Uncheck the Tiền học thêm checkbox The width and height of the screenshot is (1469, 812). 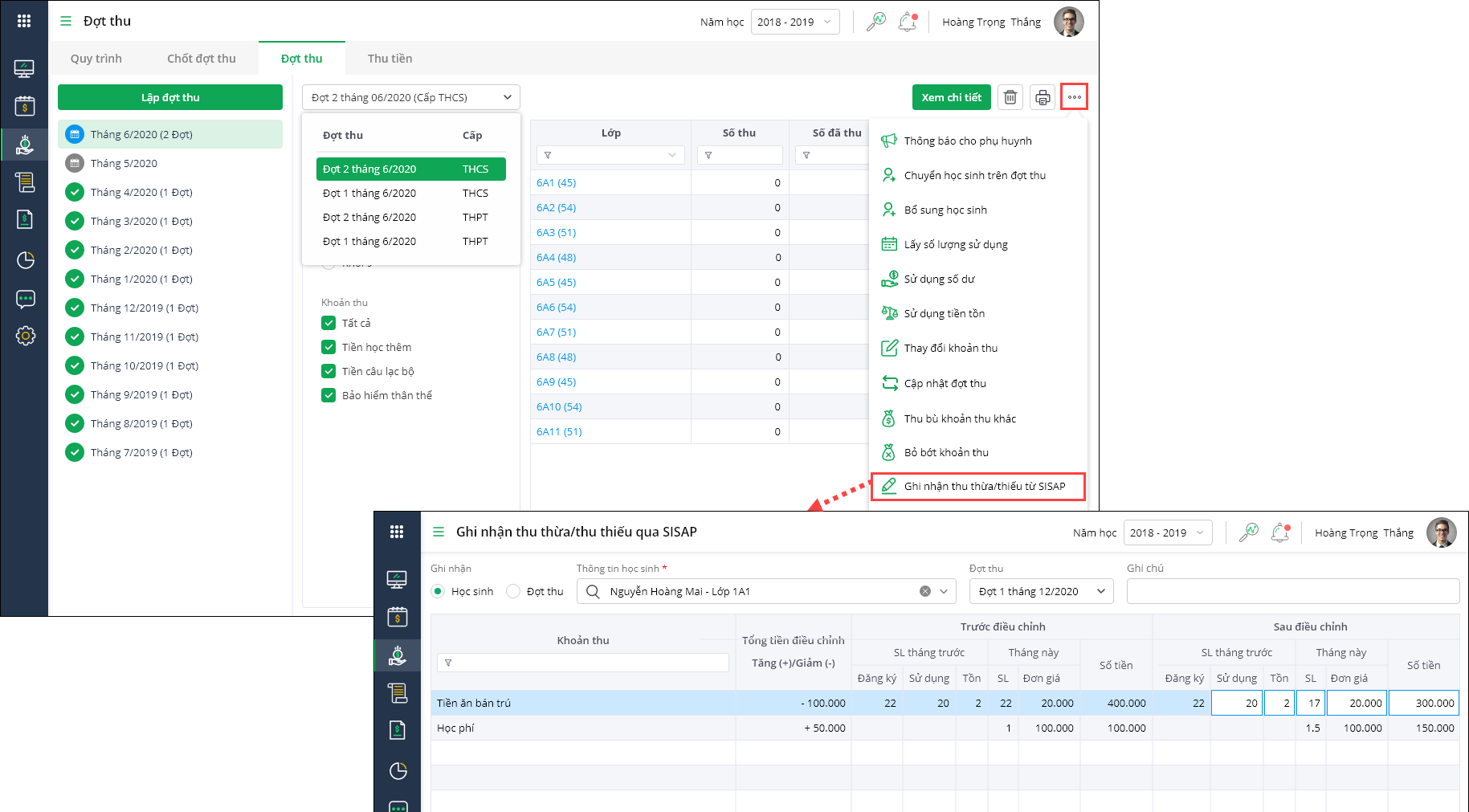tap(328, 347)
